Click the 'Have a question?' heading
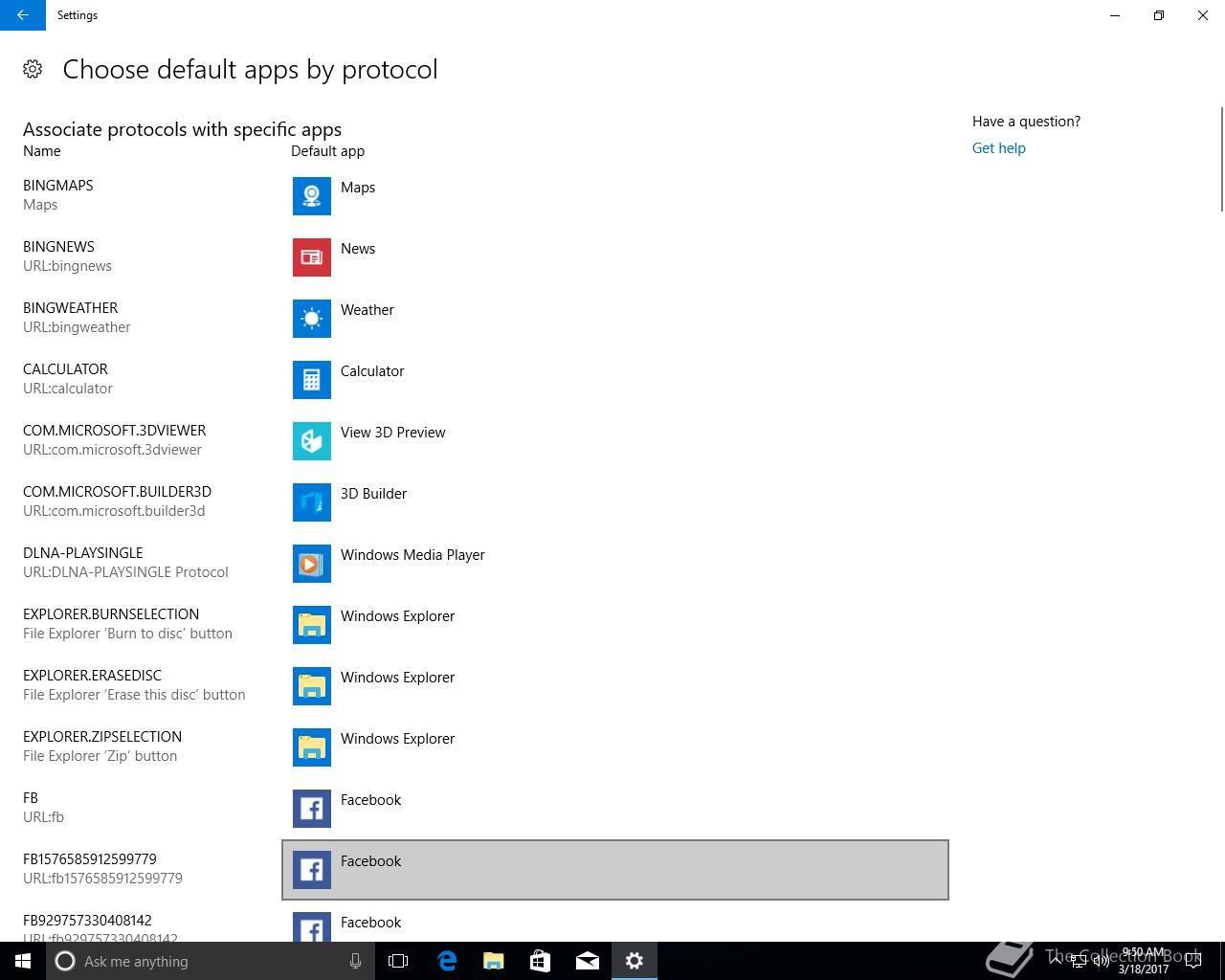Image resolution: width=1225 pixels, height=980 pixels. [x=1026, y=122]
